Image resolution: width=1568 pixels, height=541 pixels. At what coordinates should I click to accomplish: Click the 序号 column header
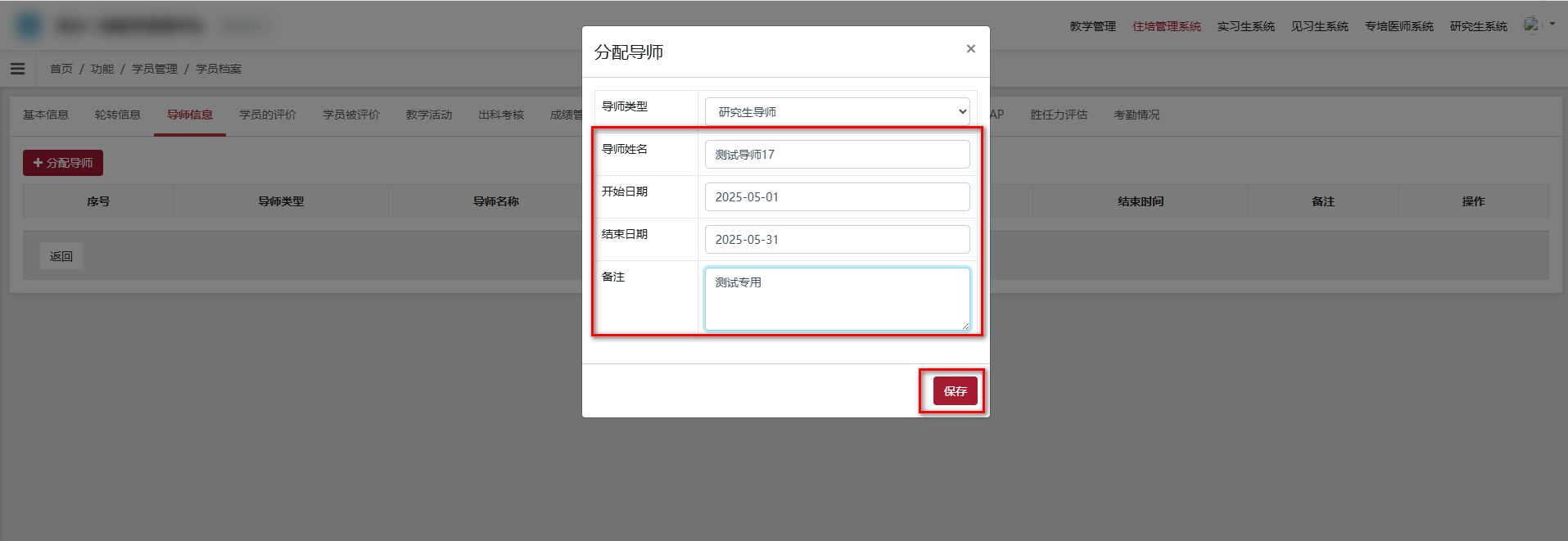pyautogui.click(x=98, y=201)
